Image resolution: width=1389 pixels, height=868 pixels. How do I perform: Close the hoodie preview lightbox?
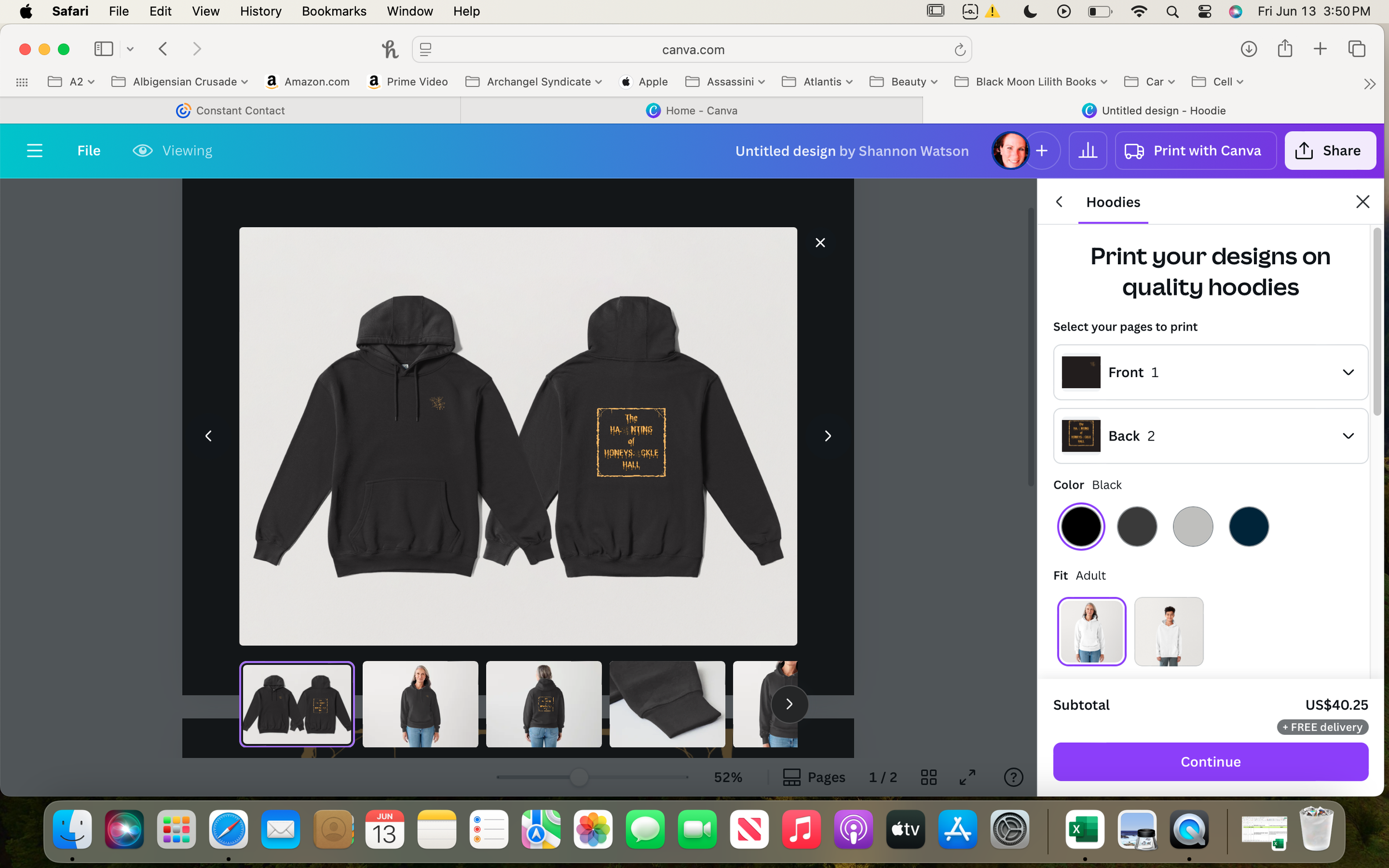[820, 243]
